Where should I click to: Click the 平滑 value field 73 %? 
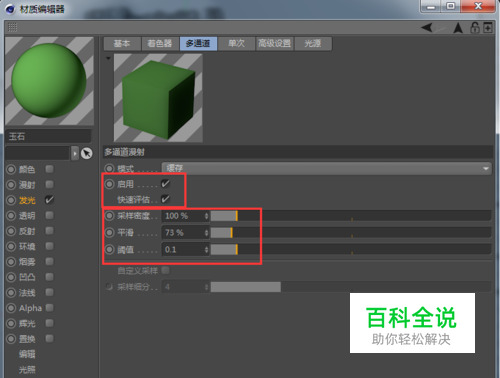pyautogui.click(x=183, y=232)
